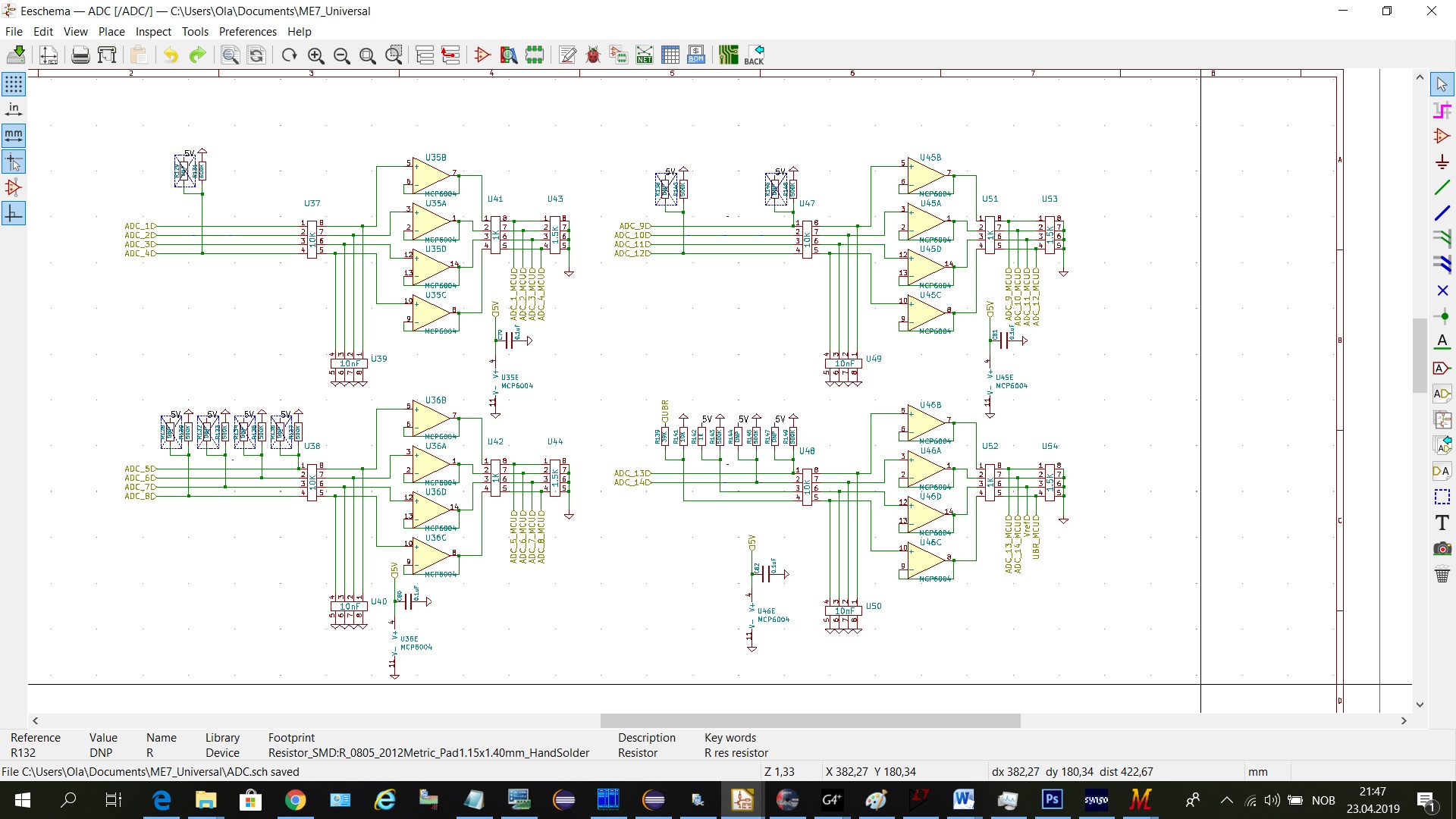Open the Preferences dropdown menu
Viewport: 1456px width, 819px height.
pos(247,31)
